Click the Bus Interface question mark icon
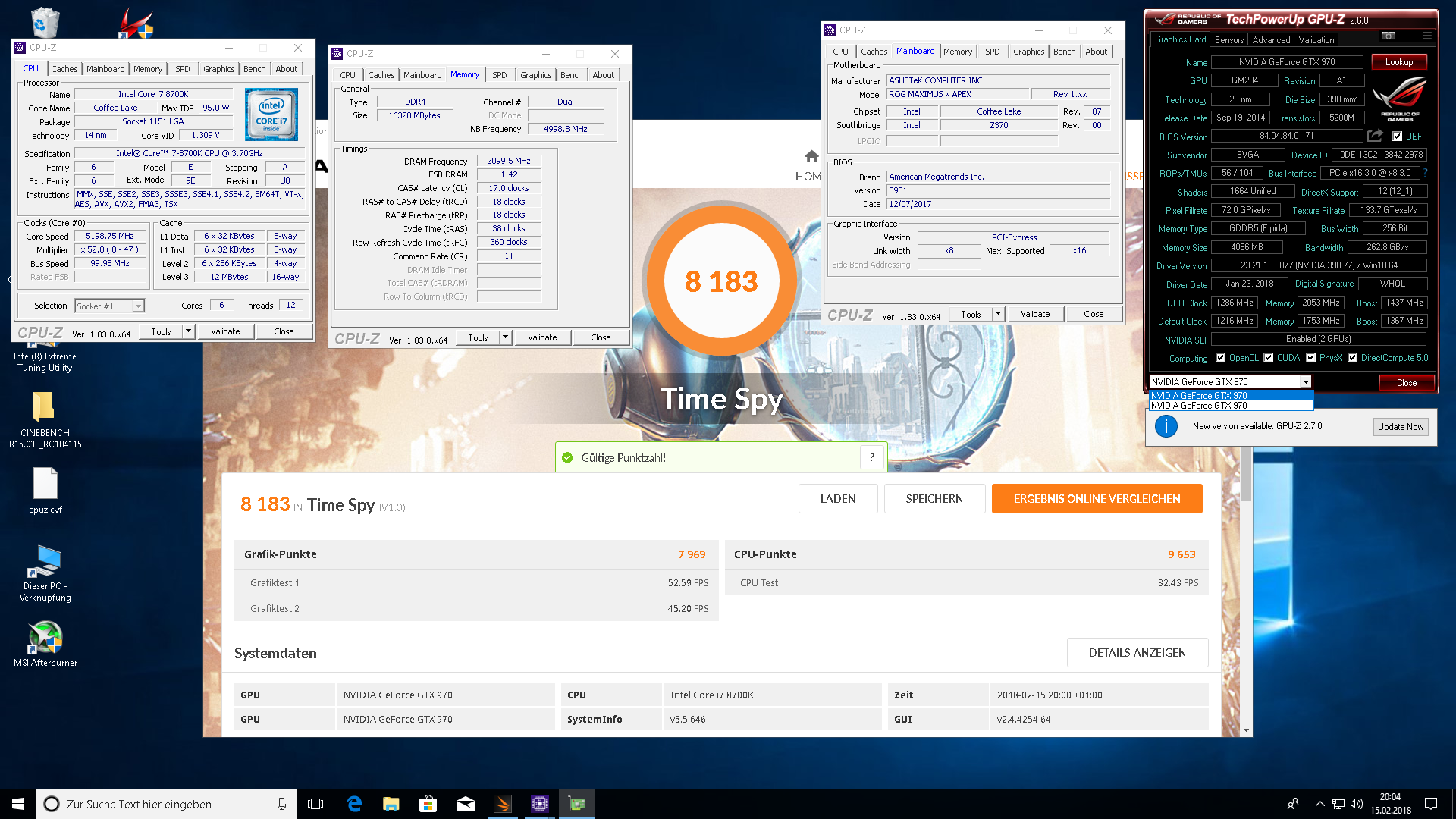The image size is (1456, 819). click(1425, 173)
